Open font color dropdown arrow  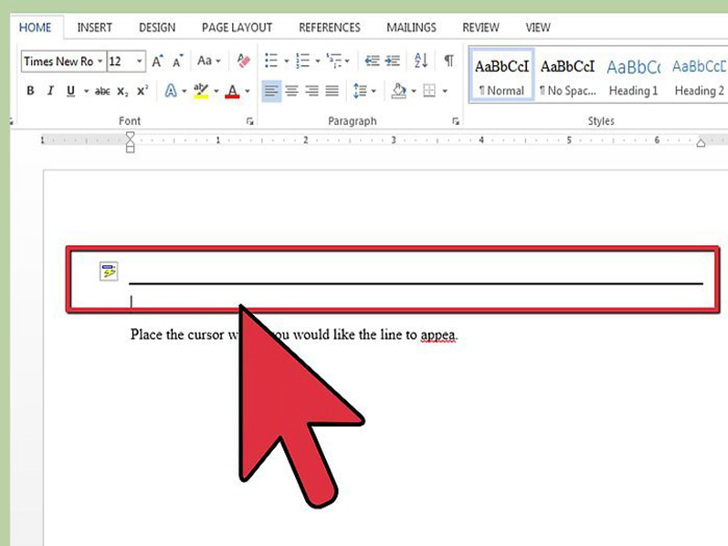click(x=247, y=91)
